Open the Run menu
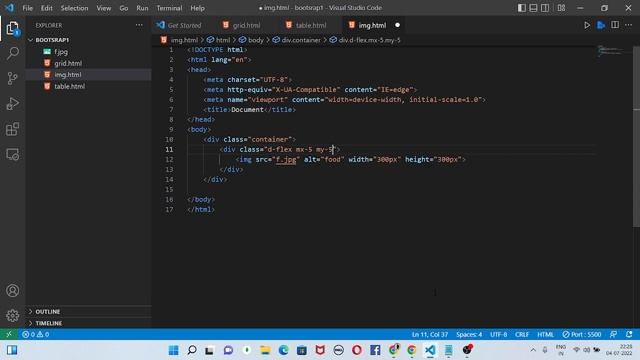Screen dimensions: 640x360 click(x=142, y=8)
